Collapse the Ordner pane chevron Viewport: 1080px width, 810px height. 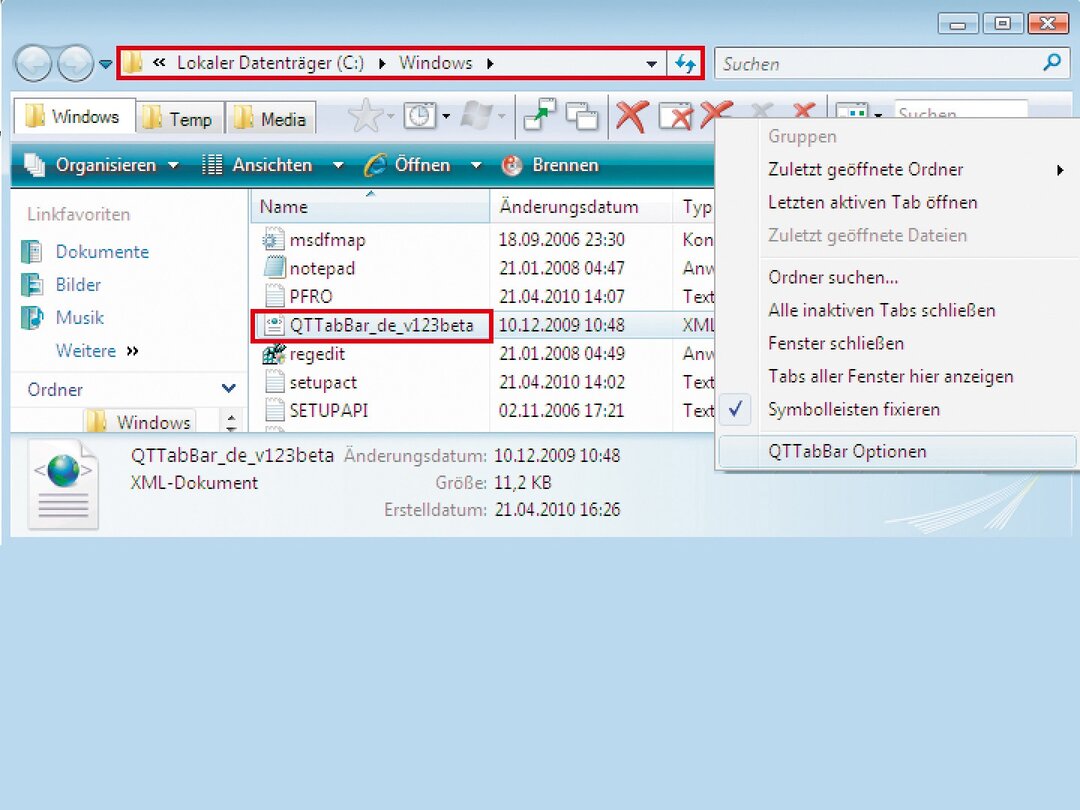229,389
